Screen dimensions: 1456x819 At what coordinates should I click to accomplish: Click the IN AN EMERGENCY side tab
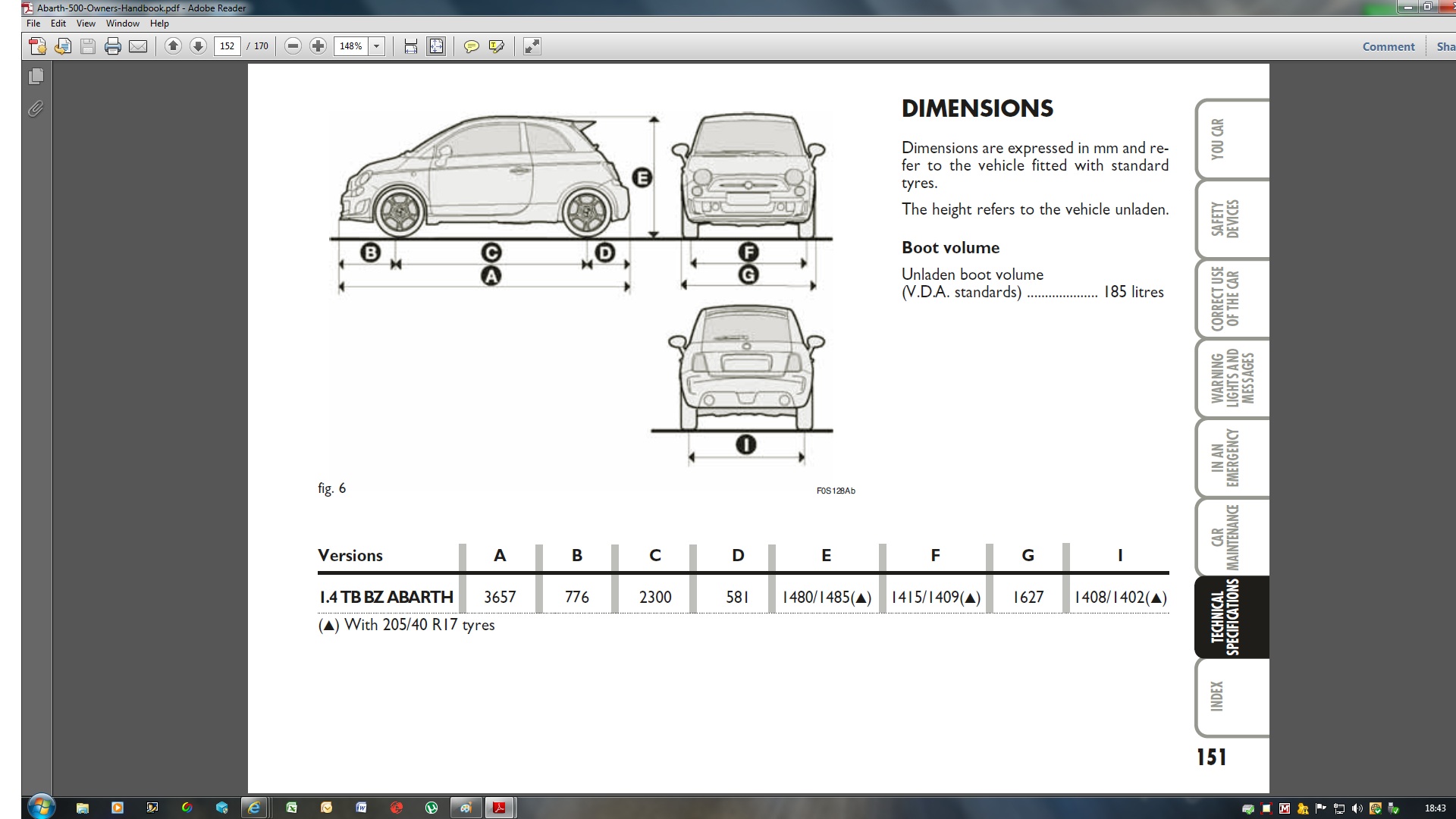[x=1232, y=457]
